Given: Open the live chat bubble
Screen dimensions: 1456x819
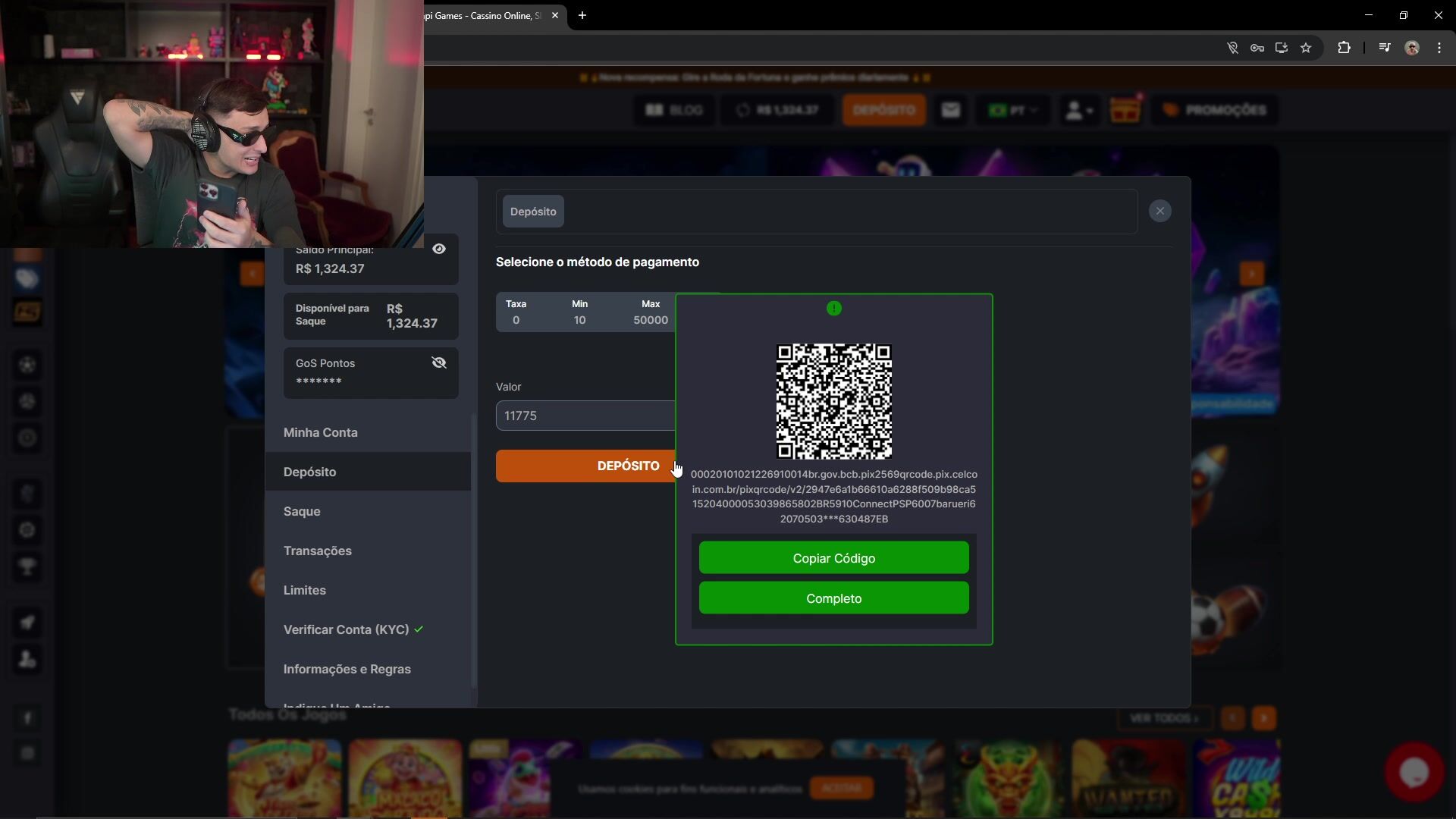Looking at the screenshot, I should (1414, 773).
